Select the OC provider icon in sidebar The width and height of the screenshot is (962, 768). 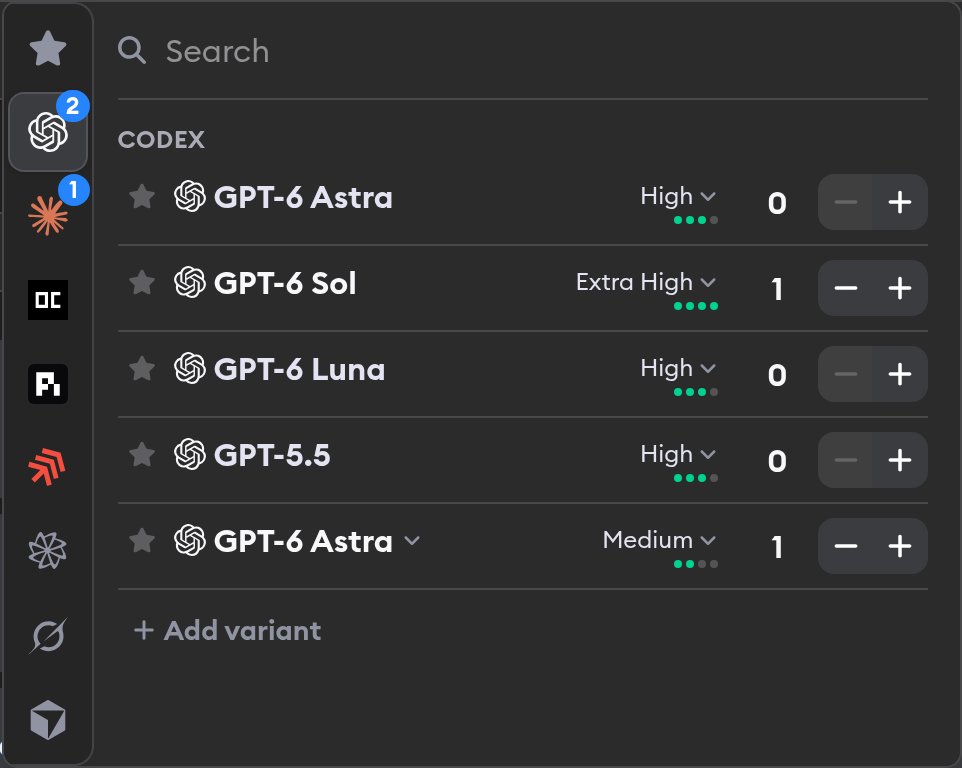pyautogui.click(x=48, y=300)
